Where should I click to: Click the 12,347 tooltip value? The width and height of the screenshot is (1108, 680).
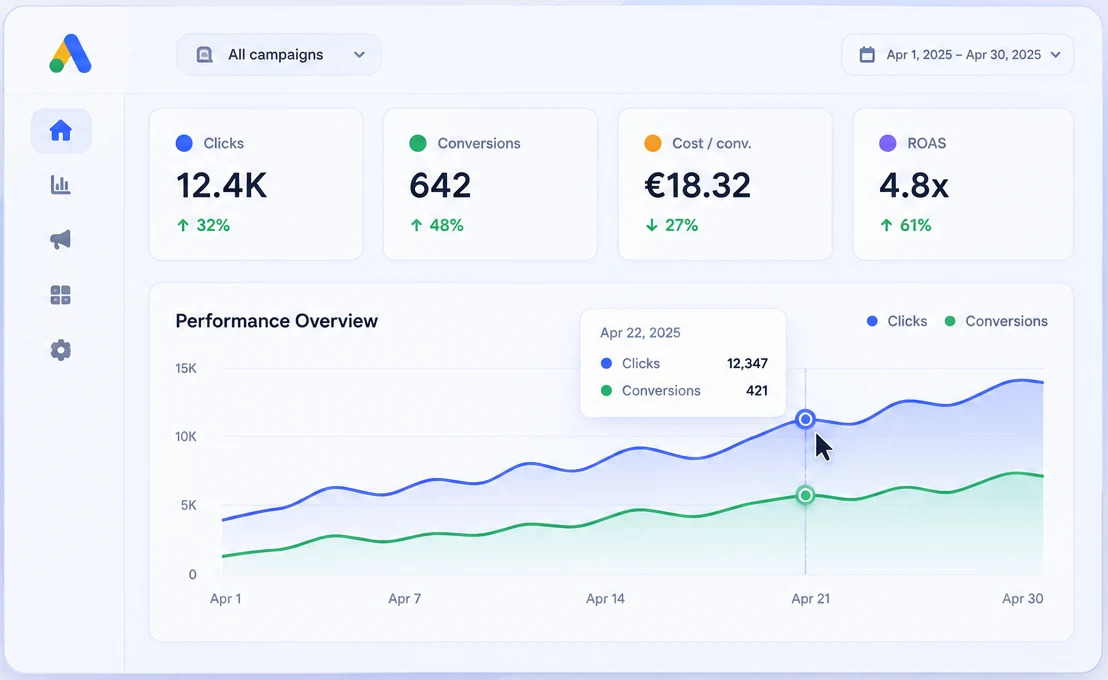tap(747, 363)
